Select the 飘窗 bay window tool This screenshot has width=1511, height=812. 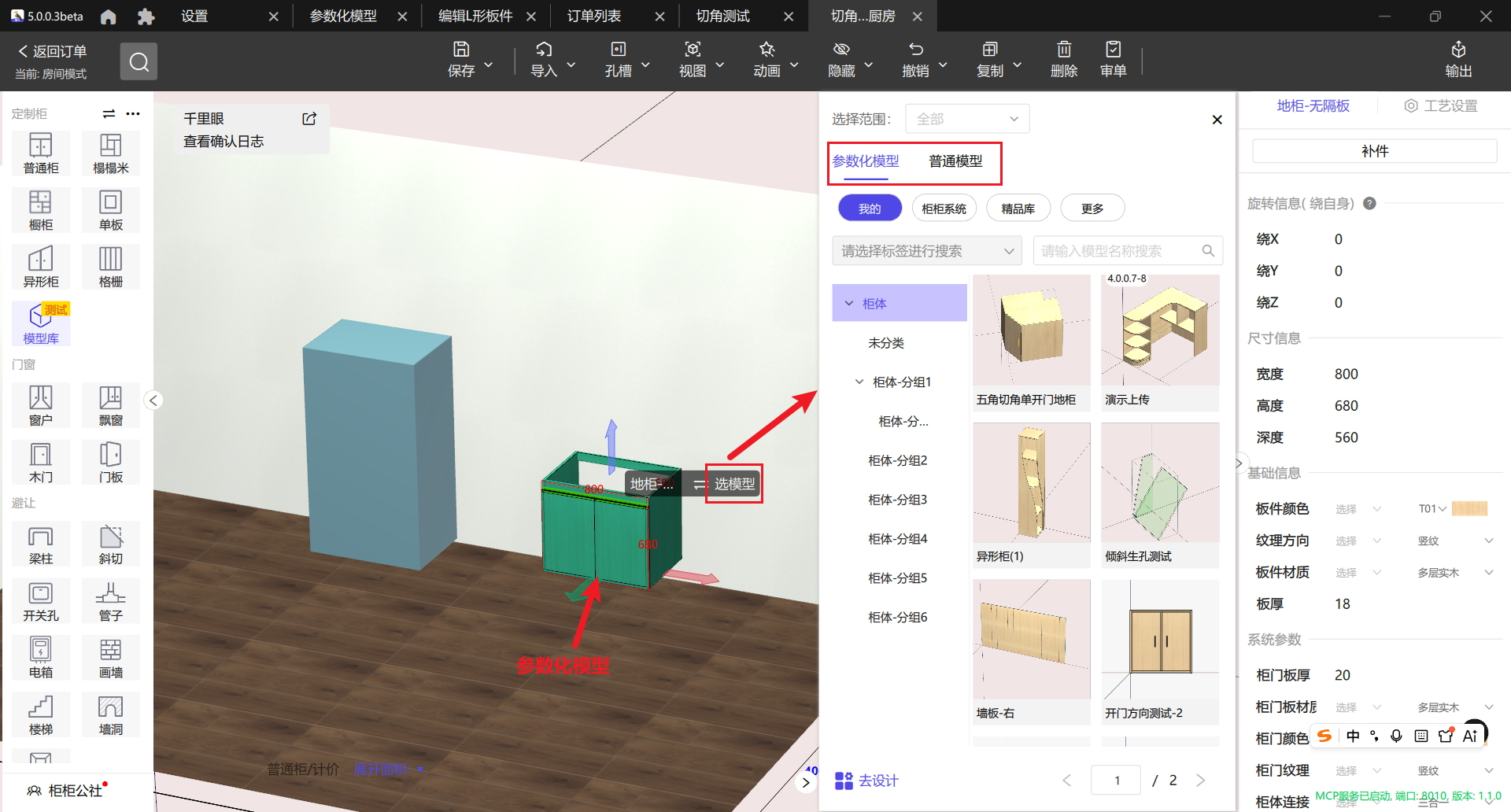coord(111,405)
